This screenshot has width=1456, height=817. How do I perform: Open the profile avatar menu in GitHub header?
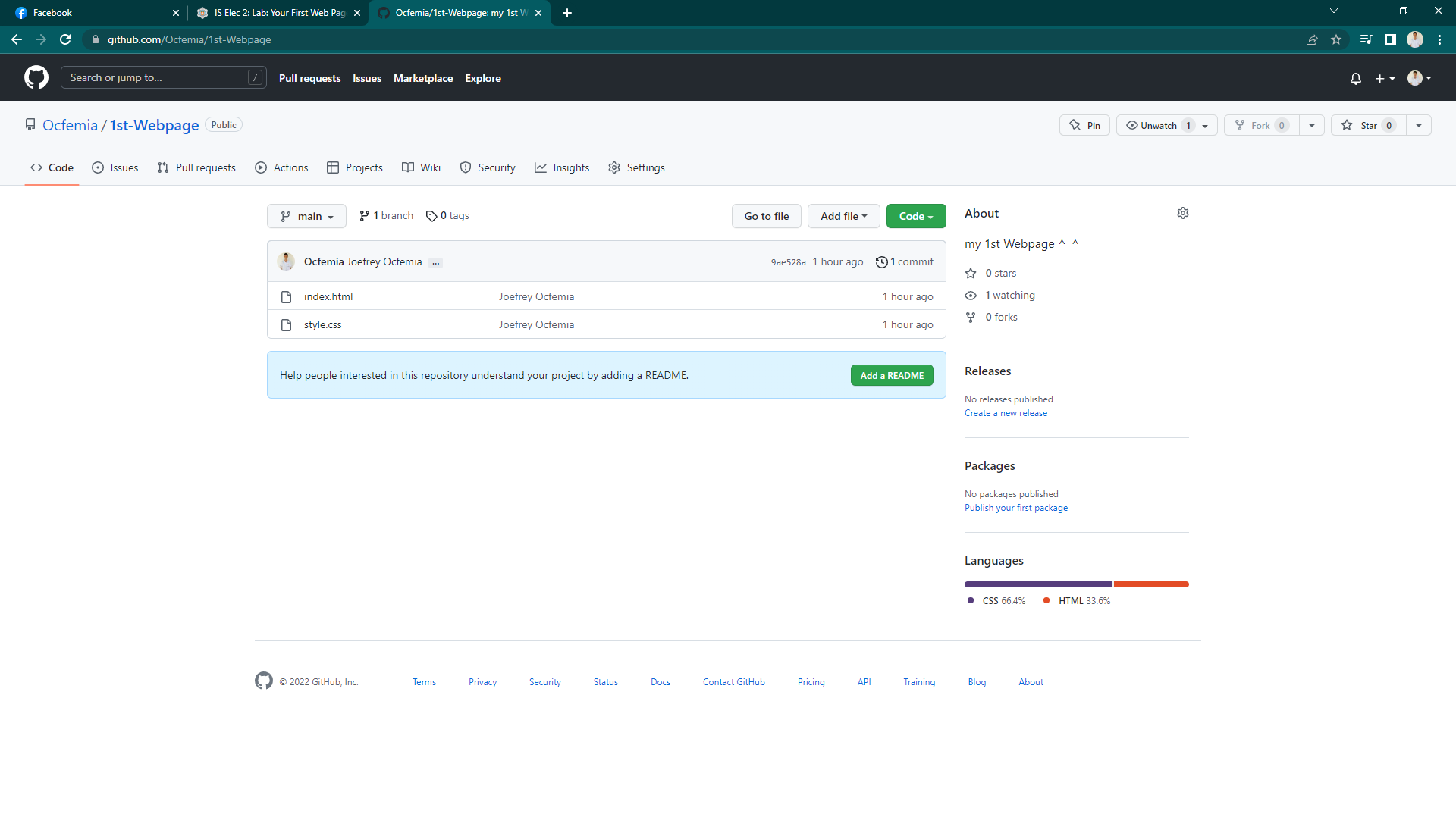1419,78
